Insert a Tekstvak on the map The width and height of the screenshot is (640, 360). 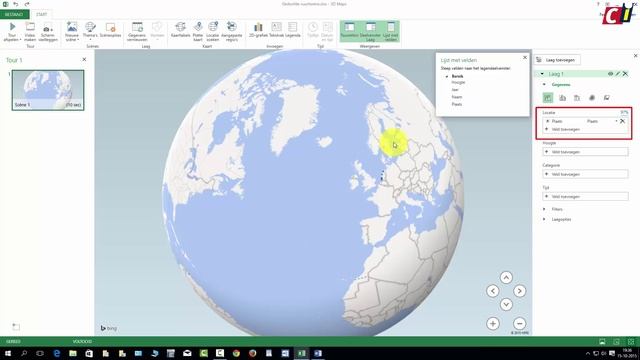click(276, 31)
